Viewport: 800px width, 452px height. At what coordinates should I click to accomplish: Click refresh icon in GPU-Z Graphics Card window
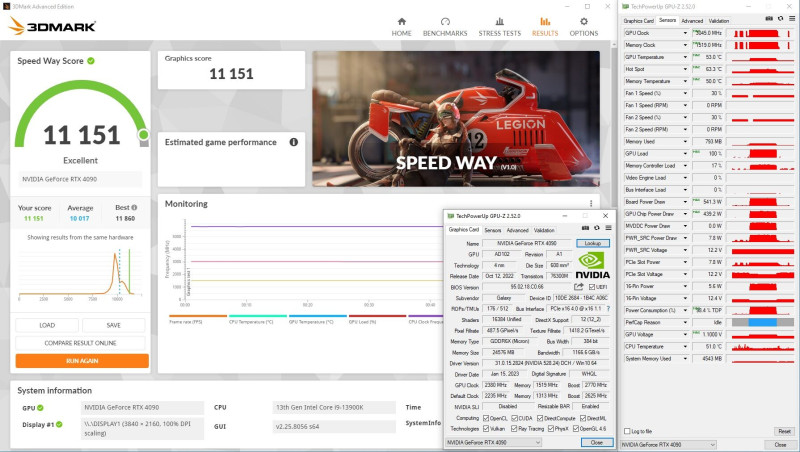(596, 228)
